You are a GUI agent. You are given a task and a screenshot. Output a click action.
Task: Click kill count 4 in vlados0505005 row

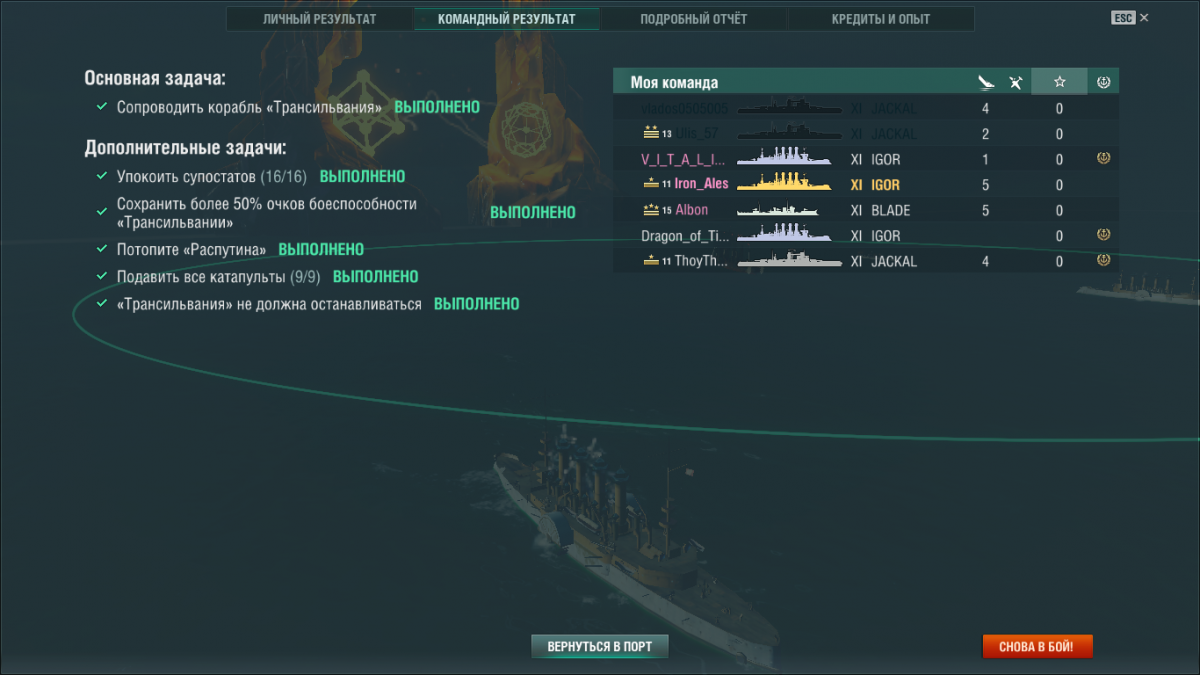click(986, 108)
